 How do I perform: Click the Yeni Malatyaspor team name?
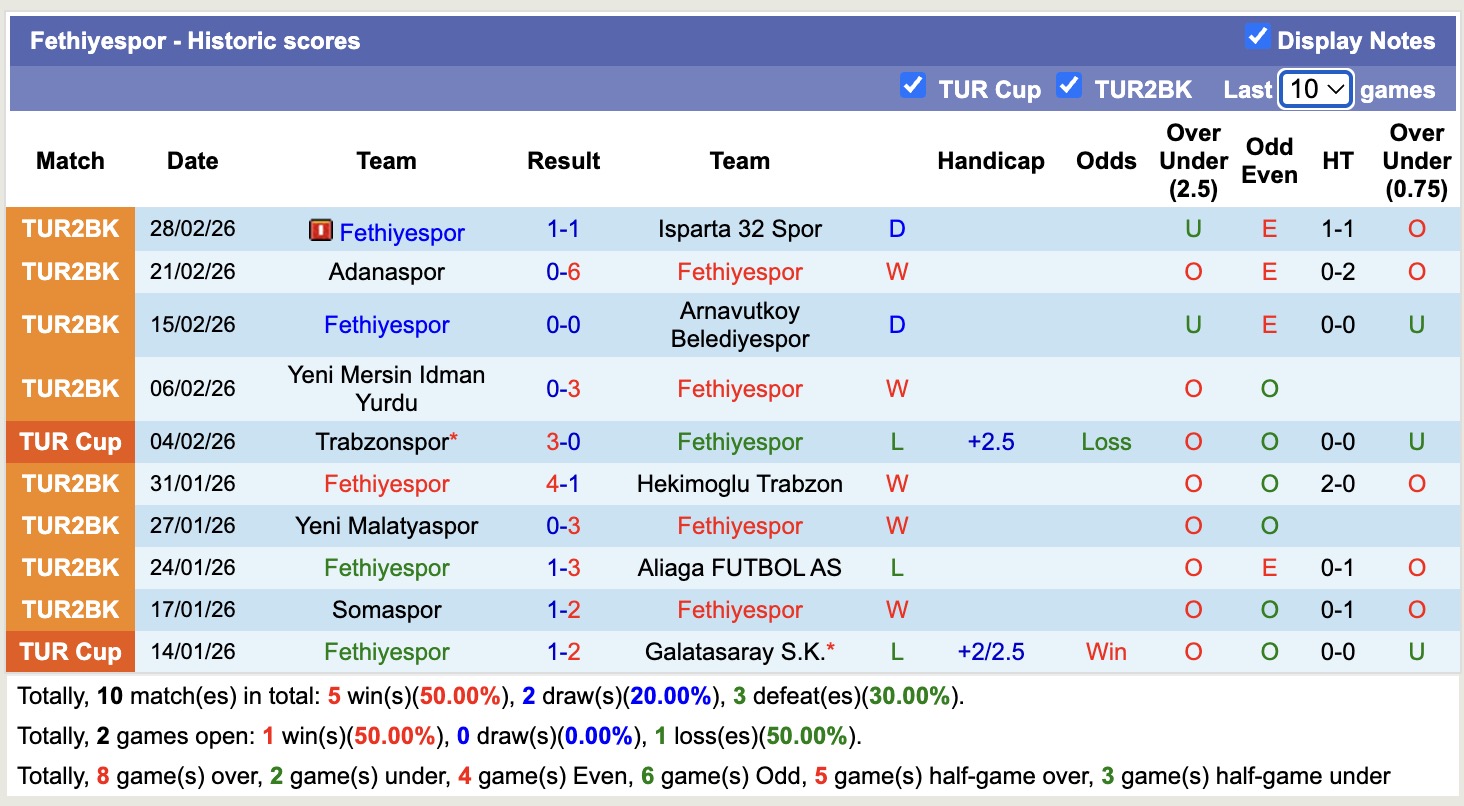(386, 525)
